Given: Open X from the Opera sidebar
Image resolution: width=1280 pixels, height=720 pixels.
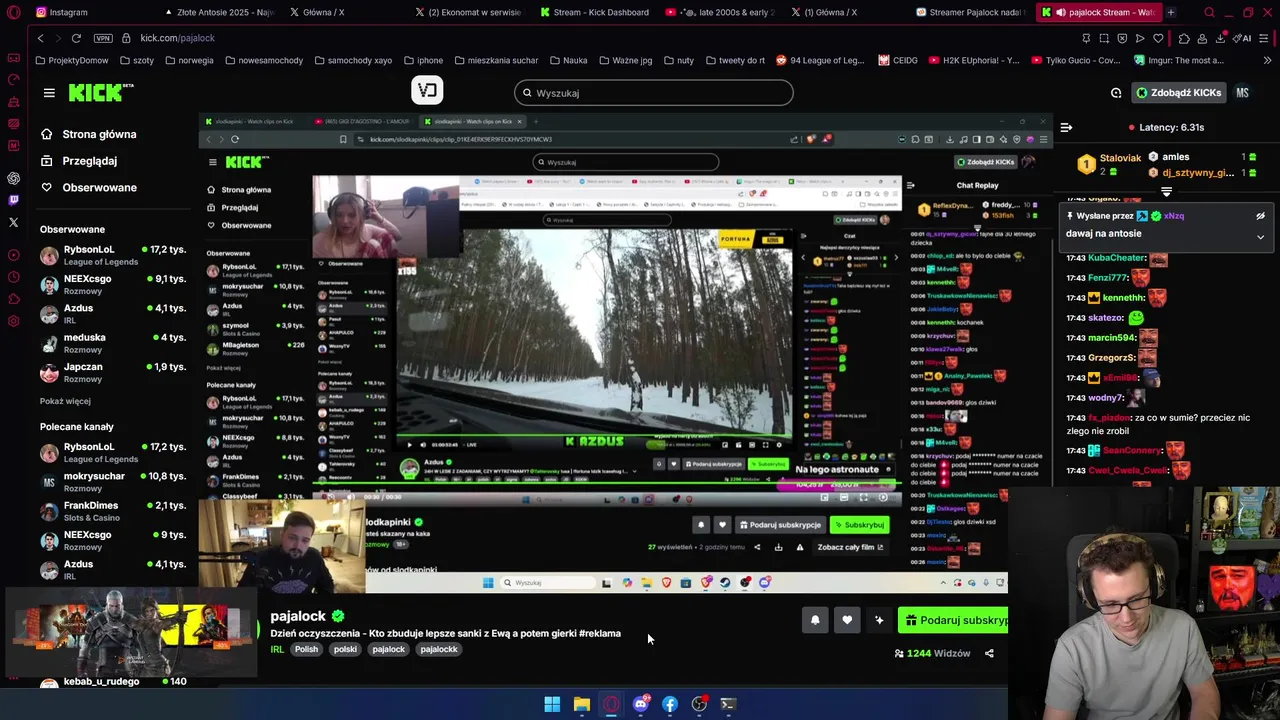Looking at the screenshot, I should 13,222.
